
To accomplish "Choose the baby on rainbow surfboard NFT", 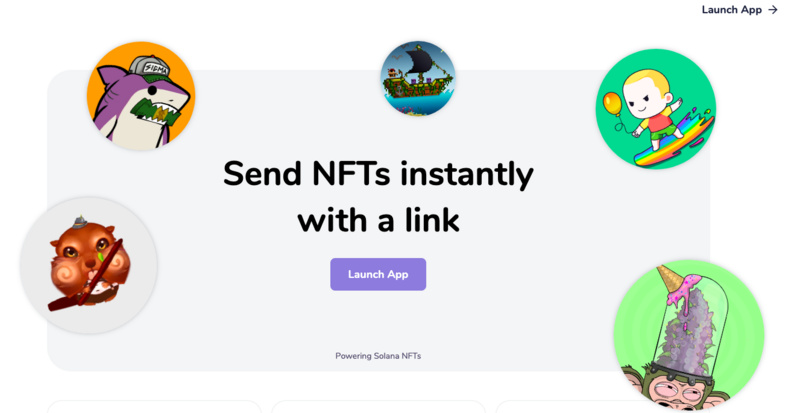I will tap(655, 109).
